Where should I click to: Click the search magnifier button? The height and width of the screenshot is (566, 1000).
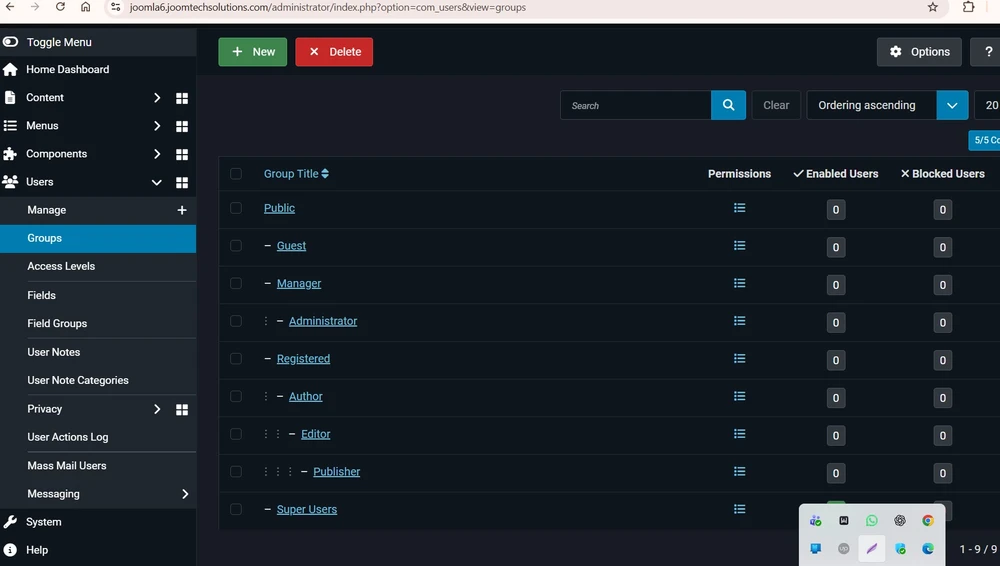click(728, 105)
